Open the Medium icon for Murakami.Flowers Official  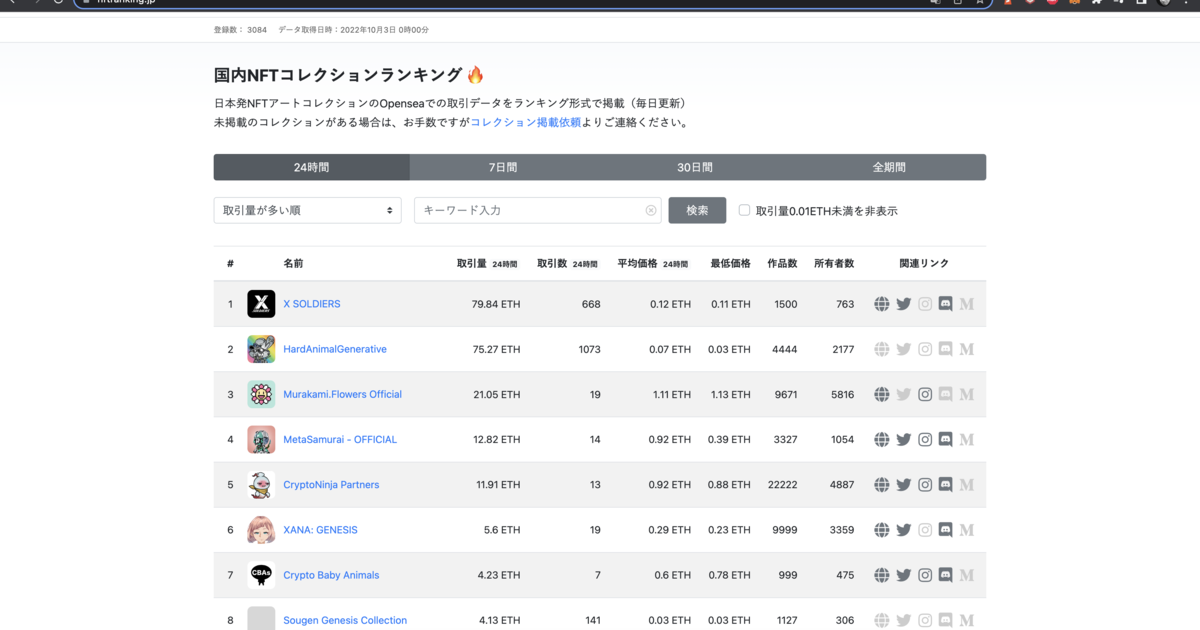pos(966,394)
